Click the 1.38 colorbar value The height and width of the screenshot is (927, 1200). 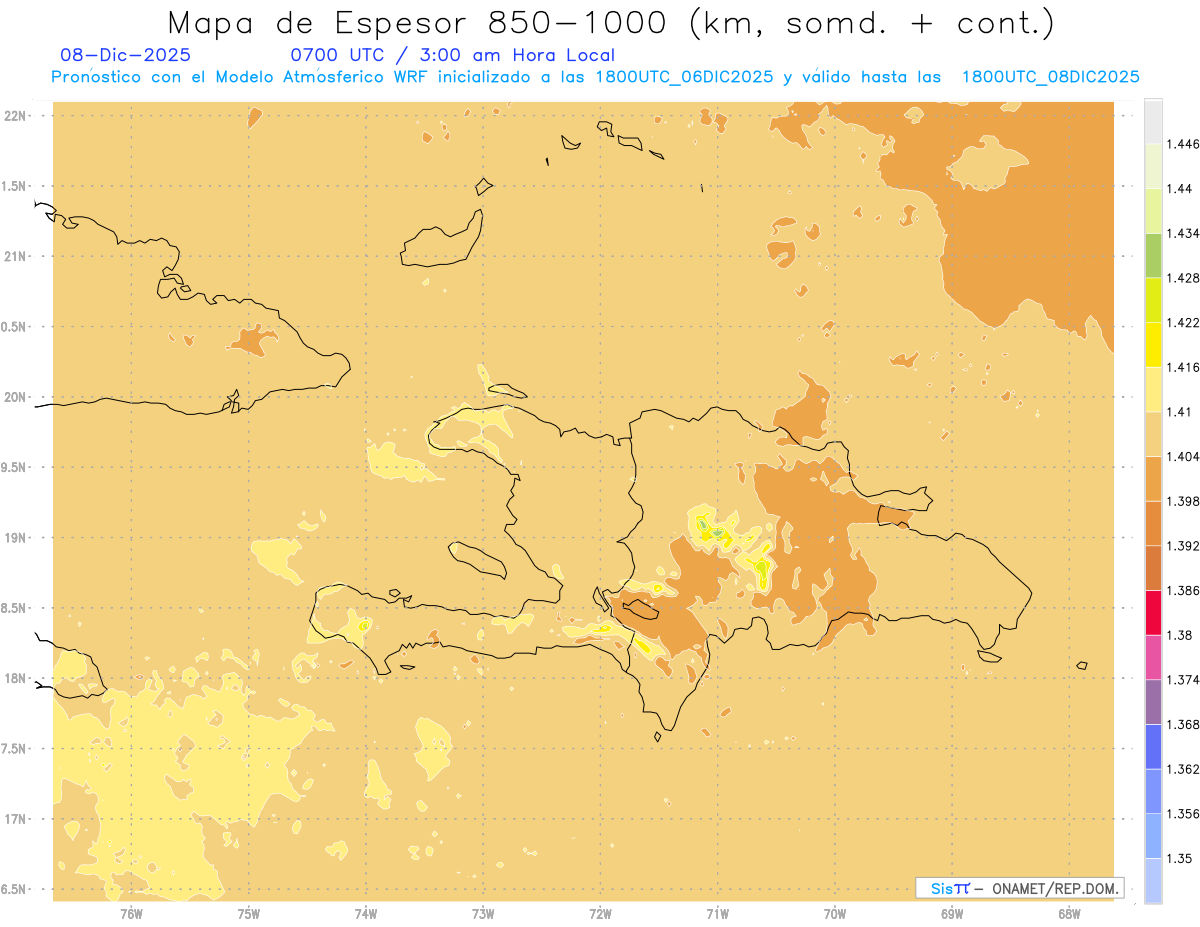click(1180, 635)
